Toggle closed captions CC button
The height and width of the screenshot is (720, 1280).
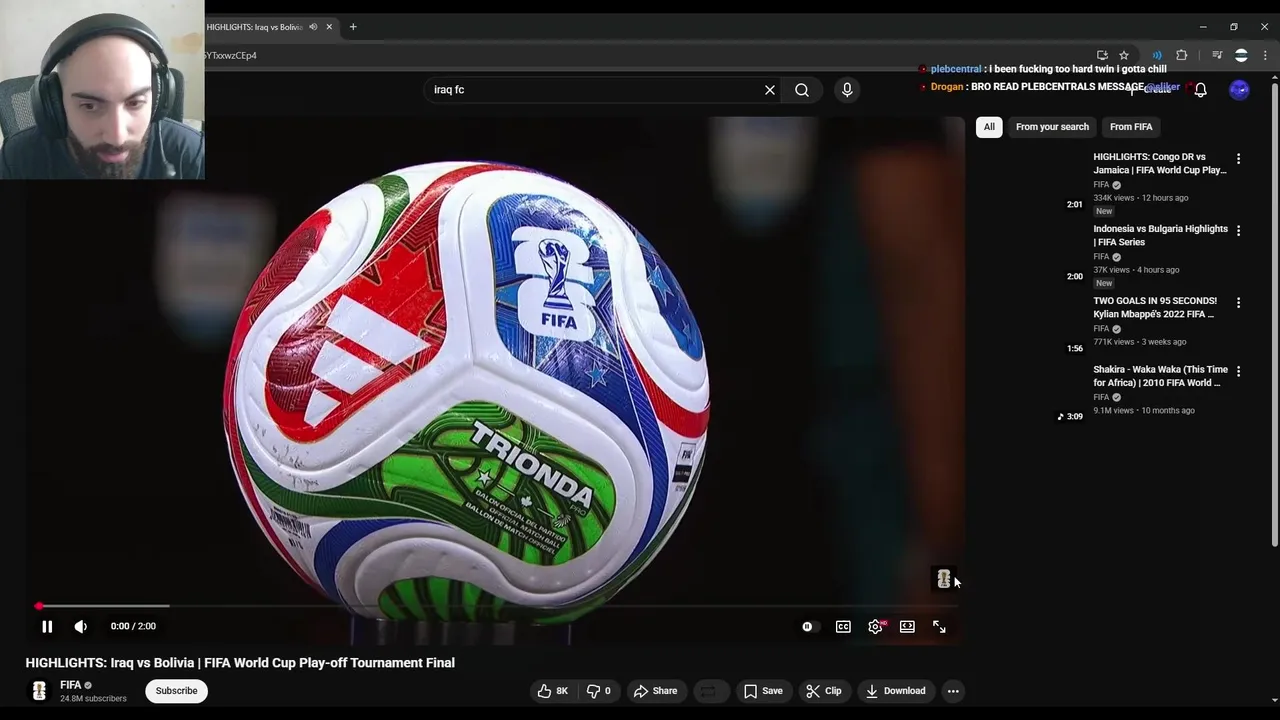[x=843, y=627]
